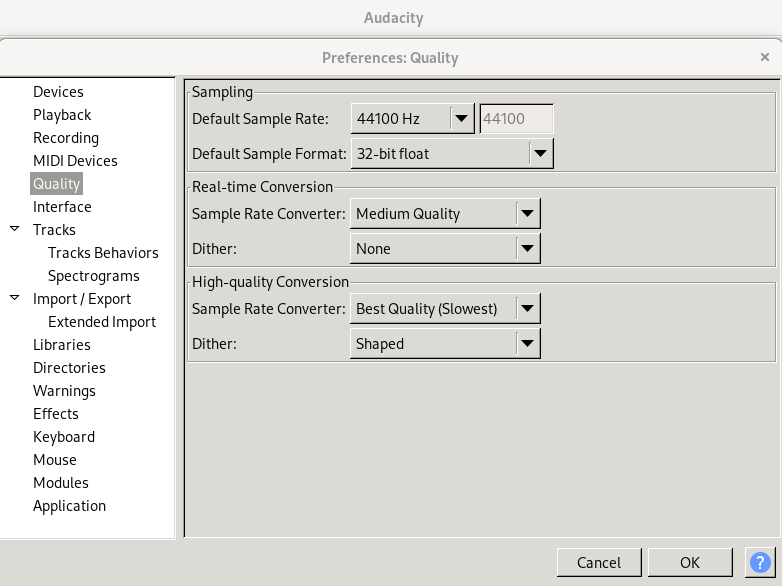
Task: Collapse the Tracks tree node
Action: pos(14,229)
